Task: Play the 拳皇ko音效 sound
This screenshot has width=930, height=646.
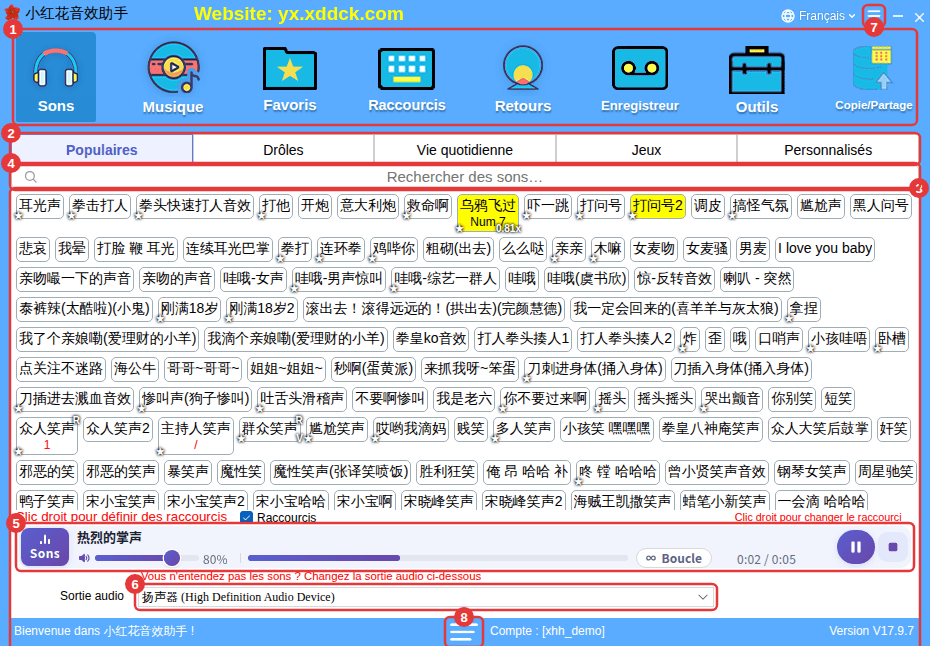Action: 431,339
